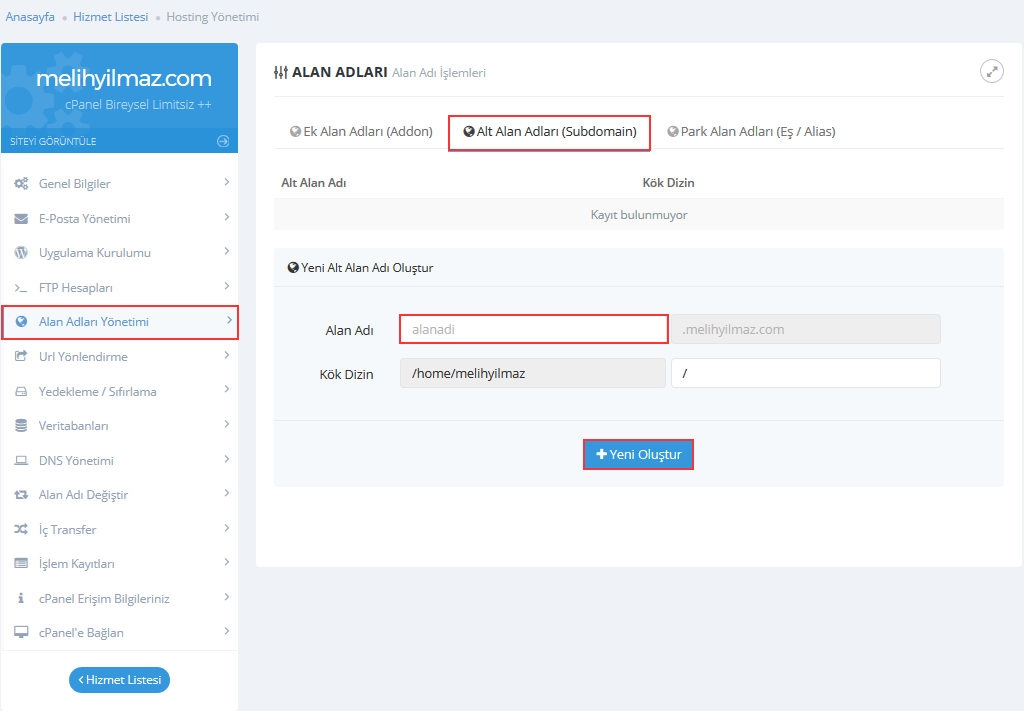Click the Kök Dizin path input field
This screenshot has width=1024, height=711.
coord(805,373)
